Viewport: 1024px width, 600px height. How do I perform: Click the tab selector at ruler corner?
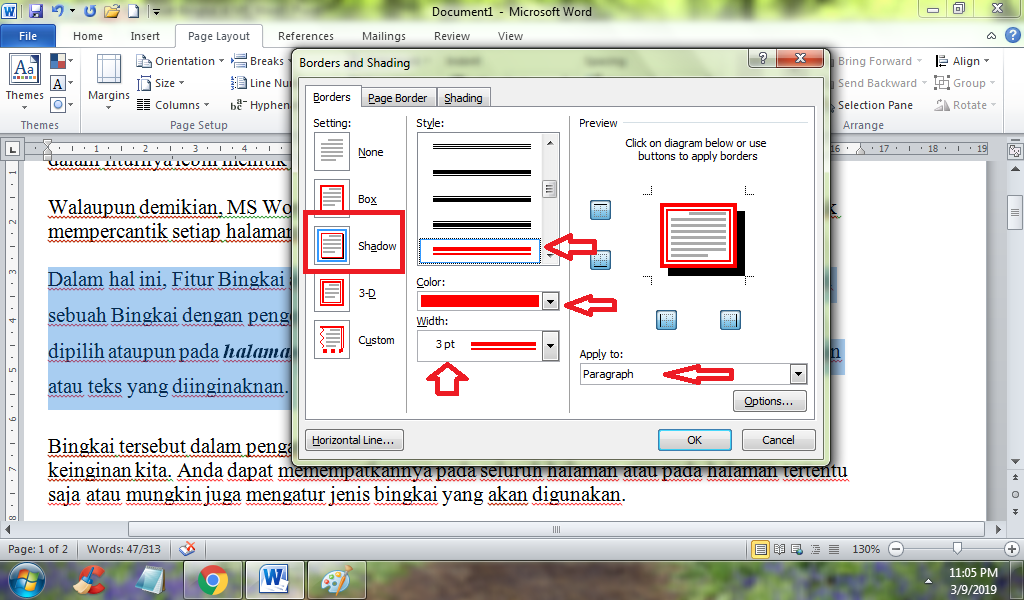12,150
